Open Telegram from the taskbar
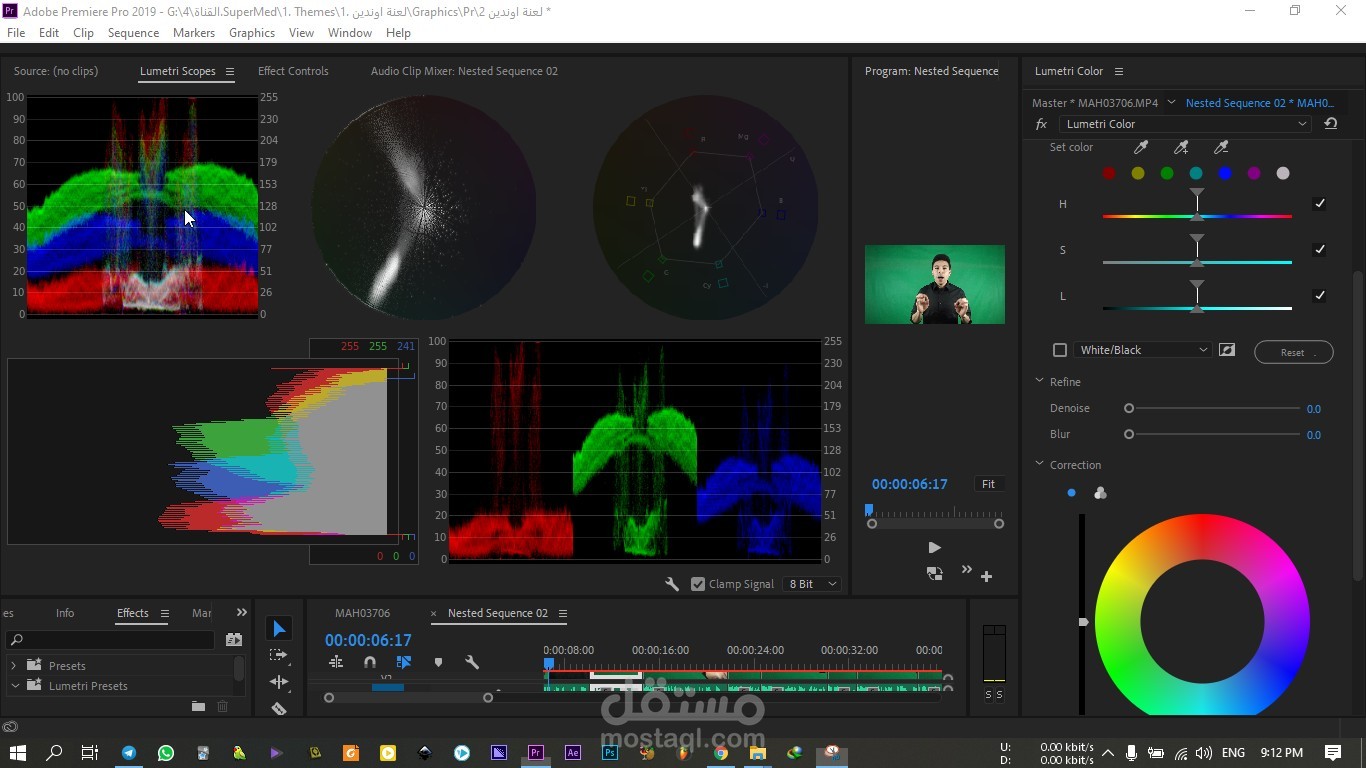Image resolution: width=1366 pixels, height=768 pixels. 129,753
